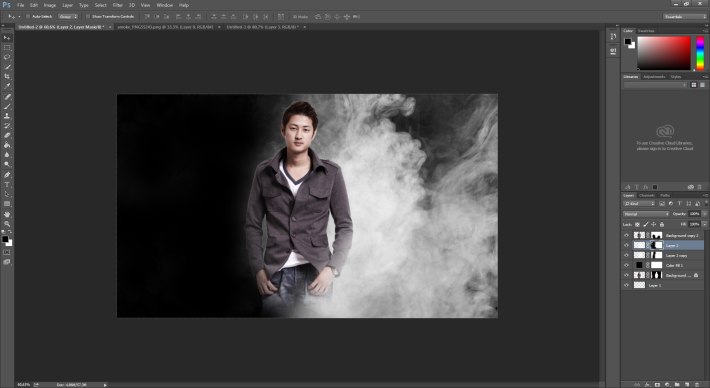Select the Clone Stamp tool
The width and height of the screenshot is (710, 388).
pos(7,116)
